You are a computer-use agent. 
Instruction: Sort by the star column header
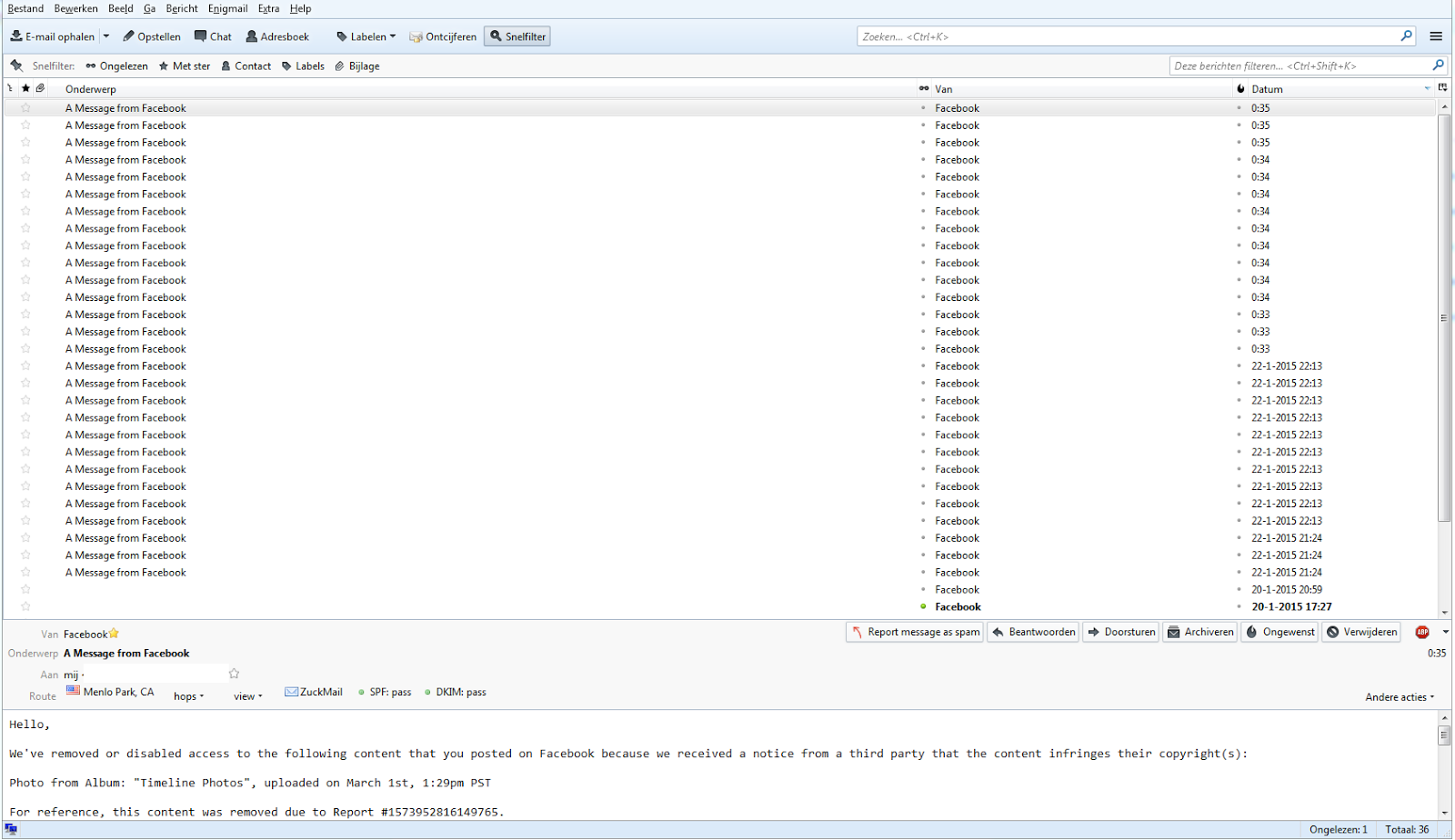click(x=25, y=88)
